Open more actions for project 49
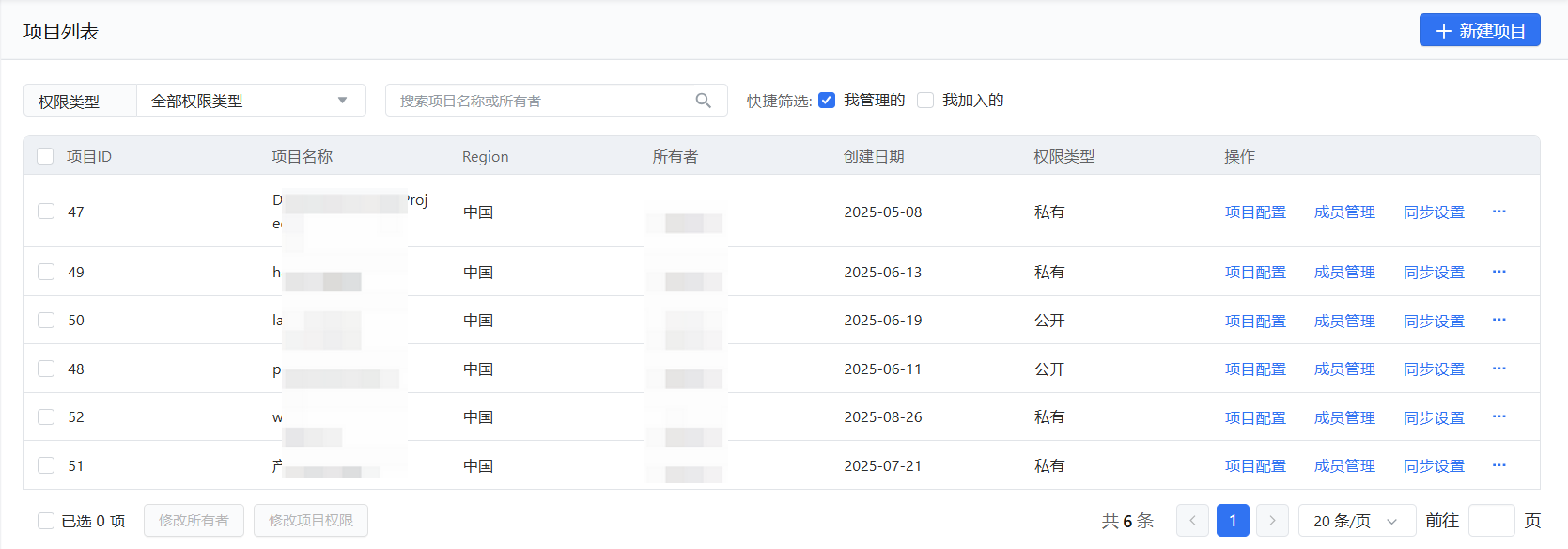The height and width of the screenshot is (549, 1568). pos(1498,272)
